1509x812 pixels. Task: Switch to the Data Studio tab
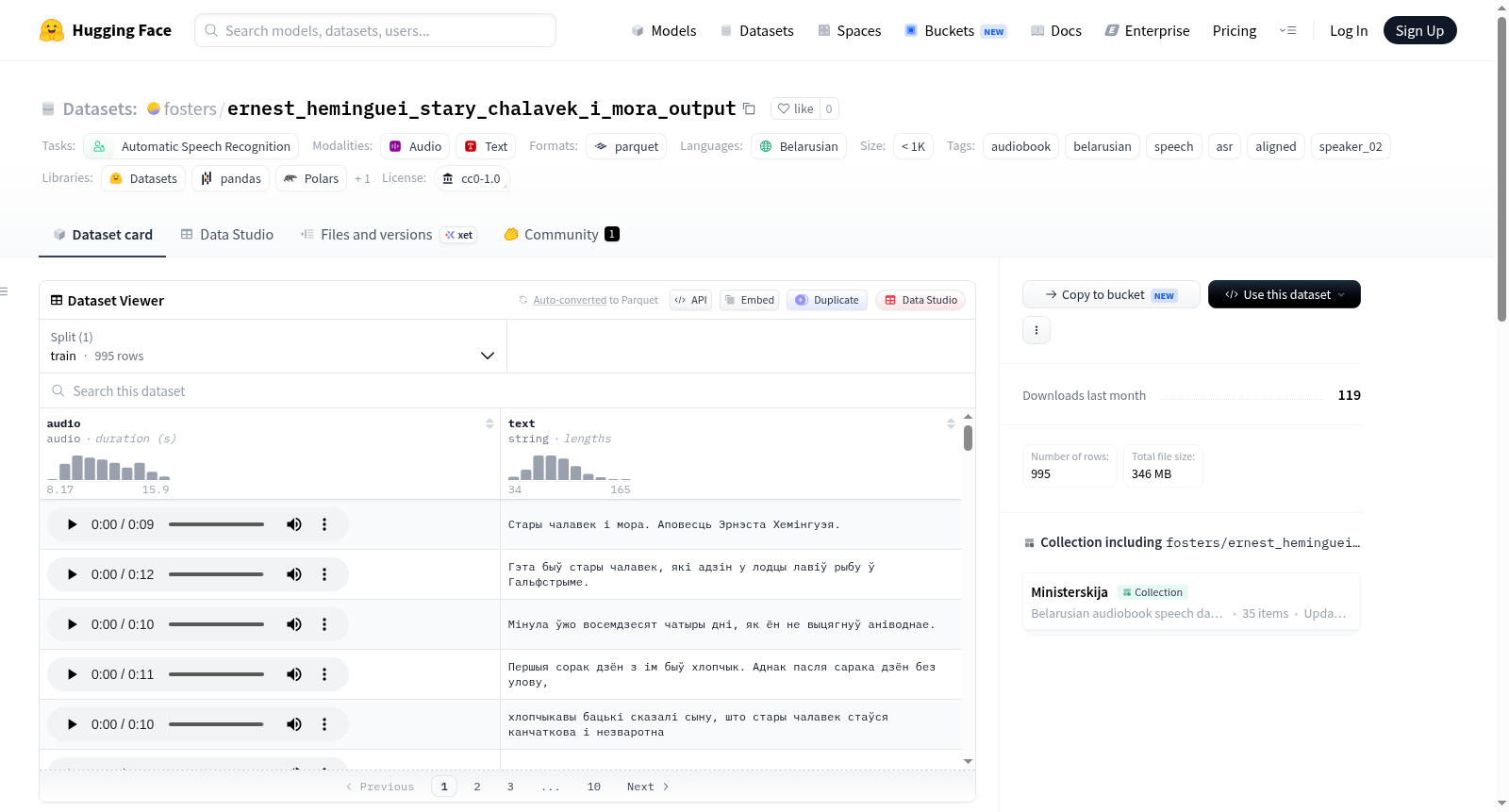pos(227,234)
